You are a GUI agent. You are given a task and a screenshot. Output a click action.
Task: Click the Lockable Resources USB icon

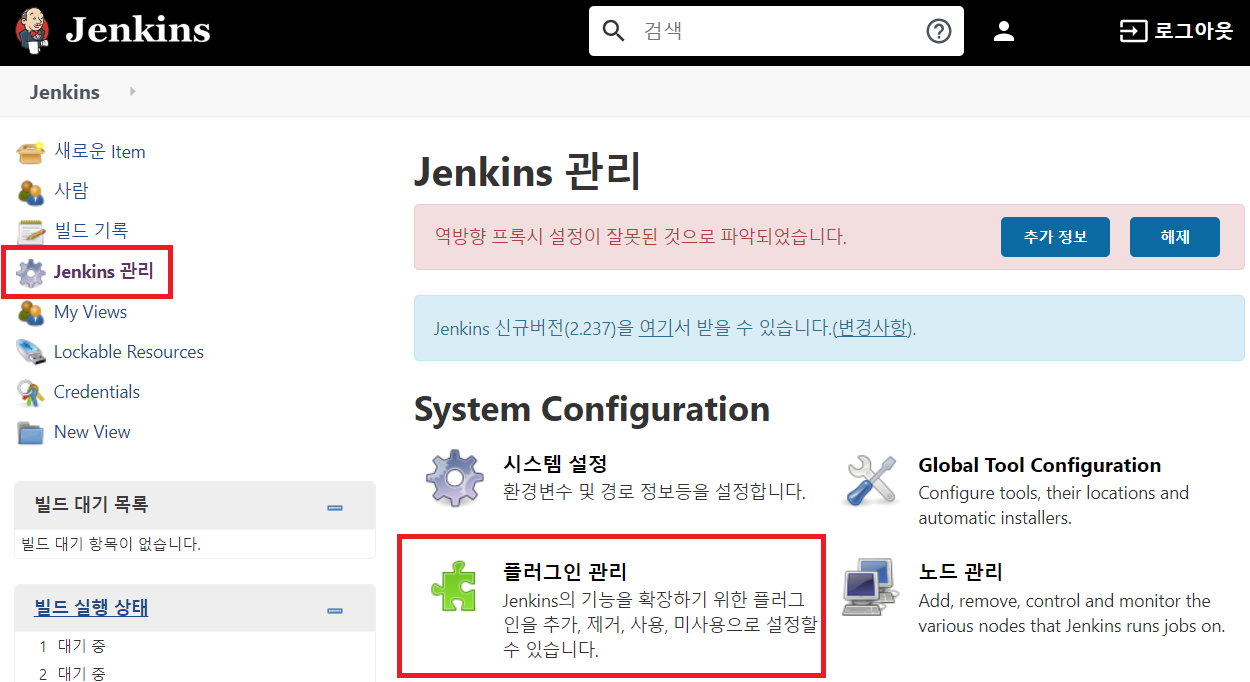click(31, 352)
